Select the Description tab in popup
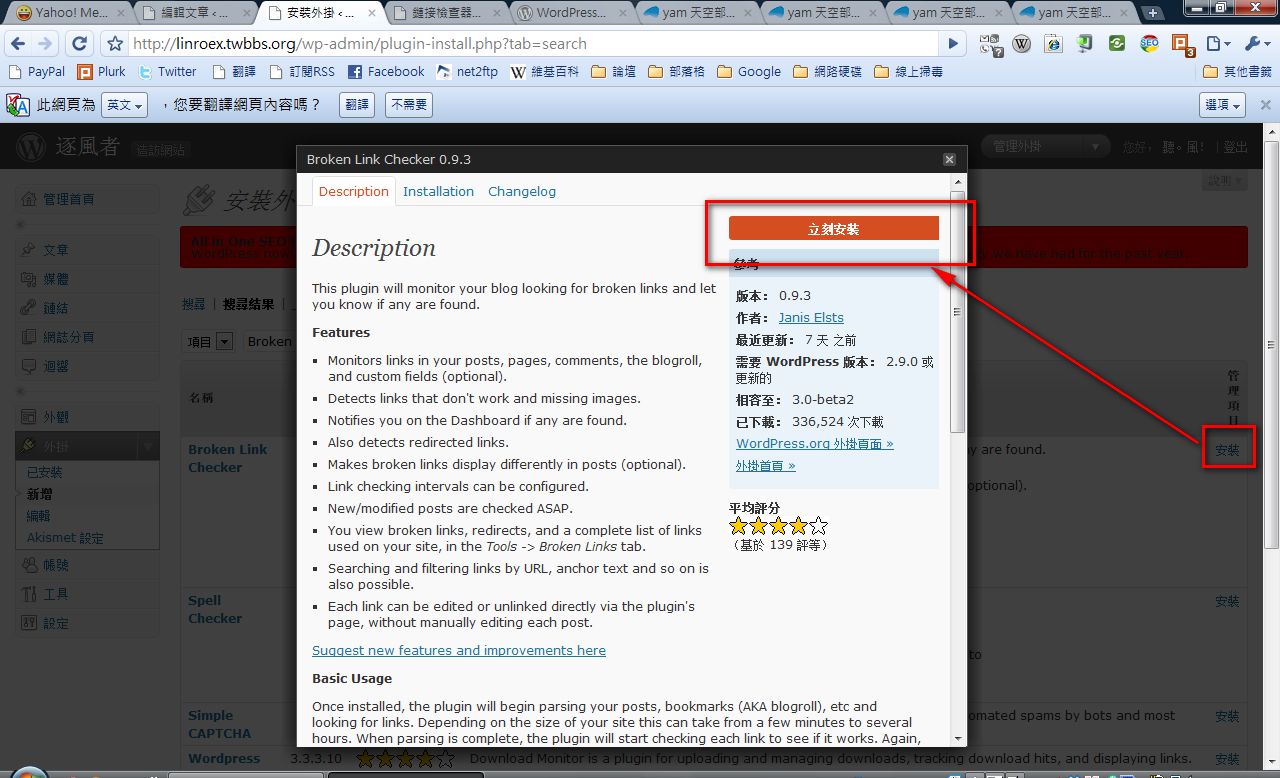 coord(354,191)
